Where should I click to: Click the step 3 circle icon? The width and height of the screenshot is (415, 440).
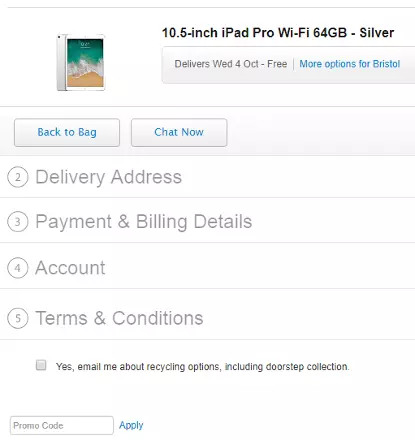click(18, 222)
